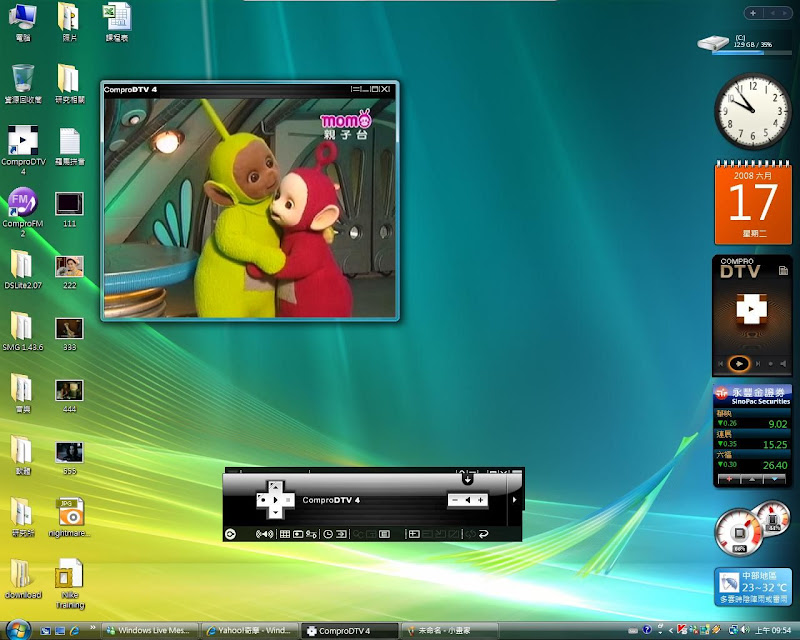Screen dimensions: 800x640
Task: Open the ComproDTV 4 desktop shortcut
Action: click(23, 149)
